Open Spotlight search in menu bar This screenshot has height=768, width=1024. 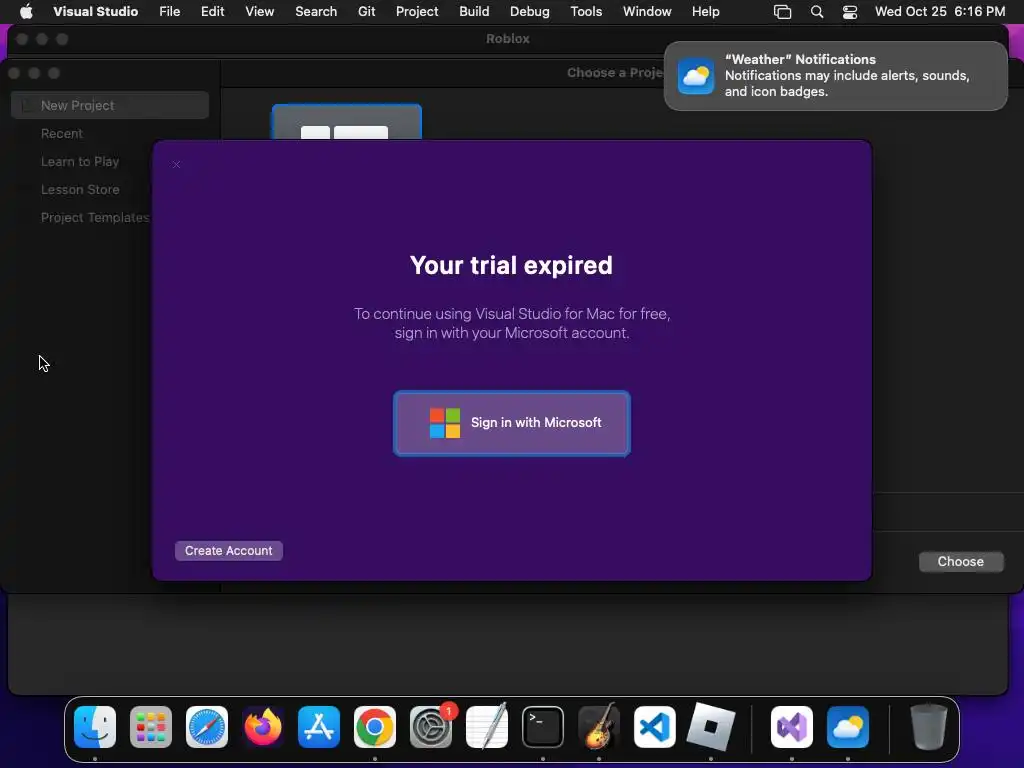(816, 12)
